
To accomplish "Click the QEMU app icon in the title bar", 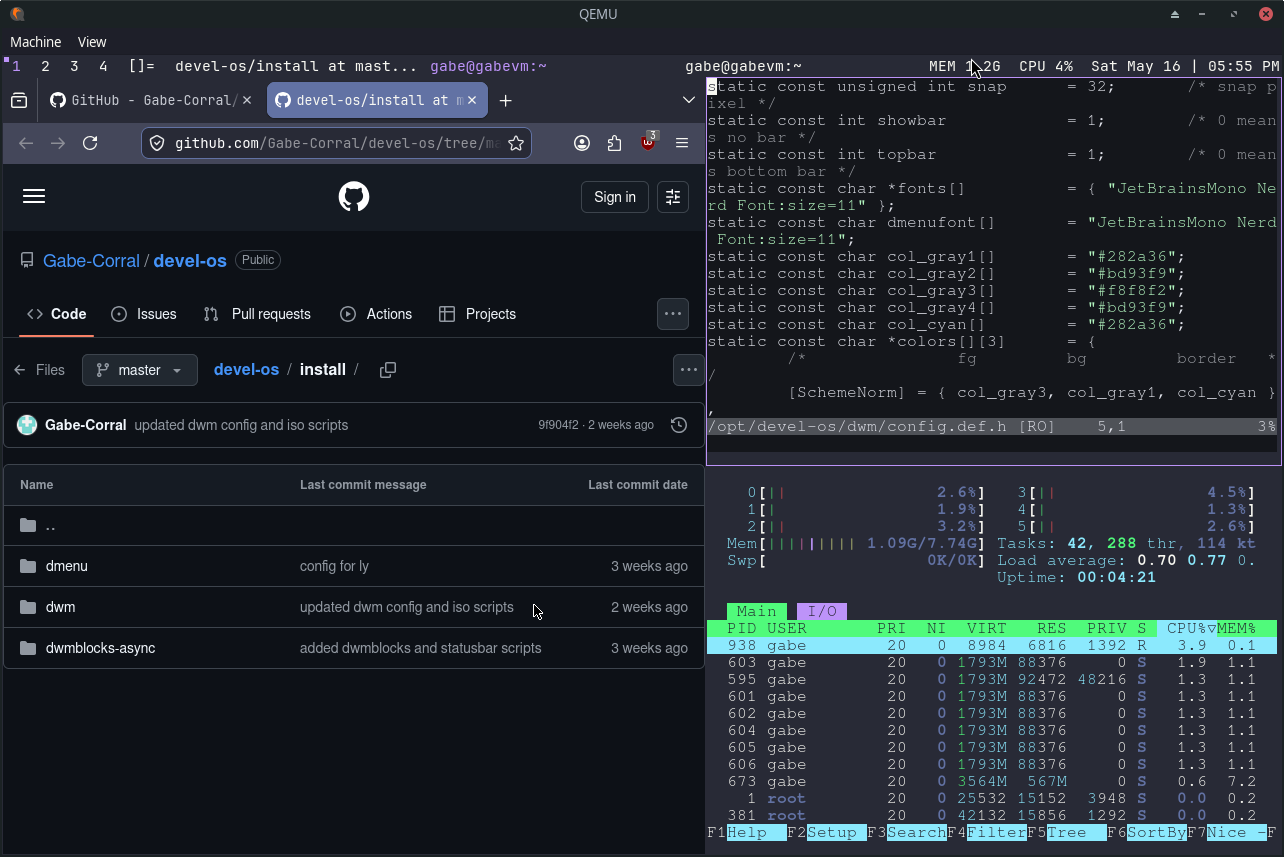I will tap(17, 14).
